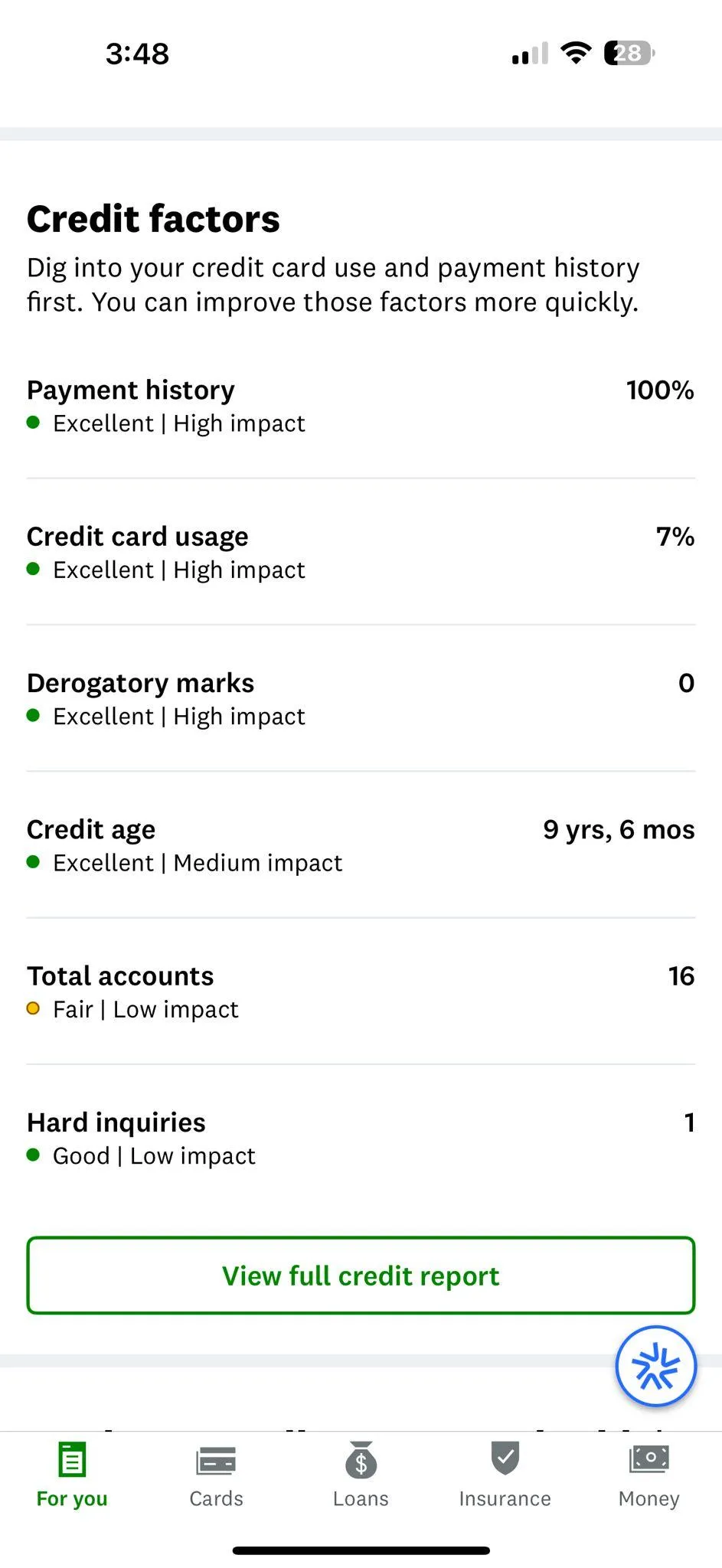
Task: Tap the cellular signal bars icon
Action: pos(530,54)
